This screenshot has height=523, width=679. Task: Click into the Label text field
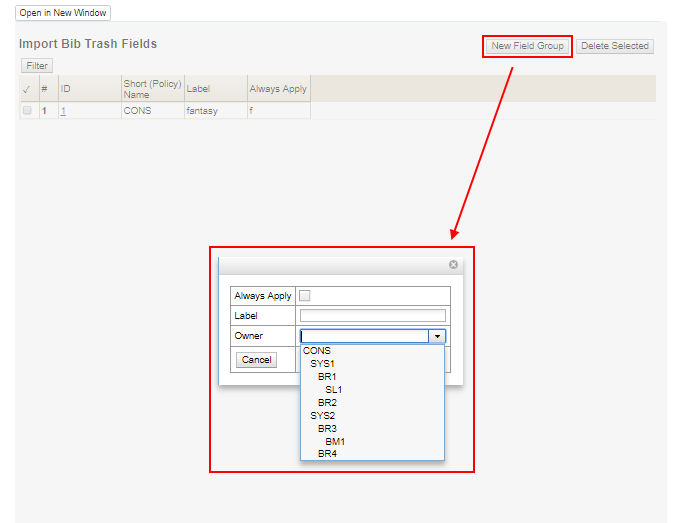pyautogui.click(x=372, y=315)
